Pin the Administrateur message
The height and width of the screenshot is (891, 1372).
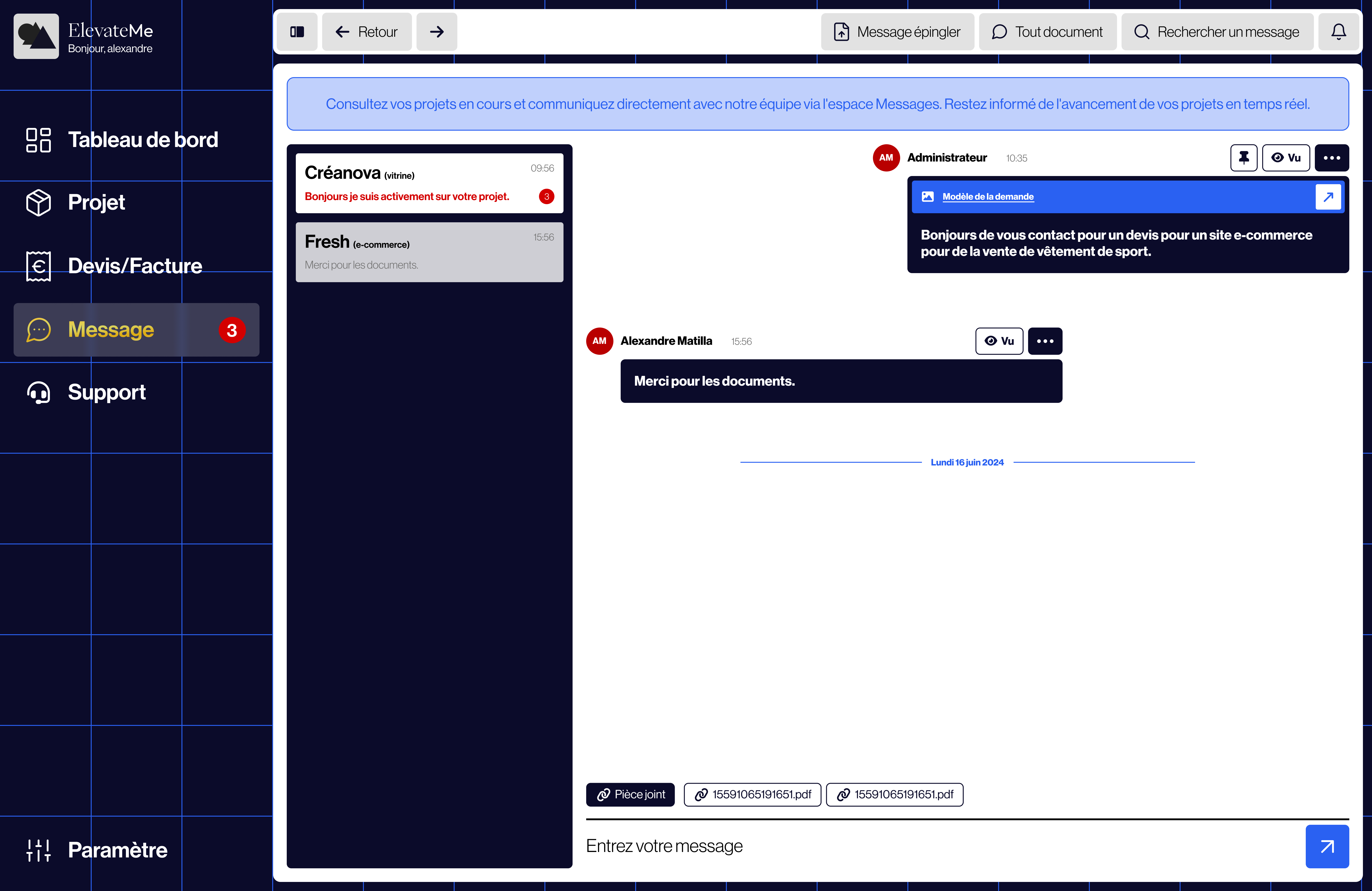(x=1243, y=158)
